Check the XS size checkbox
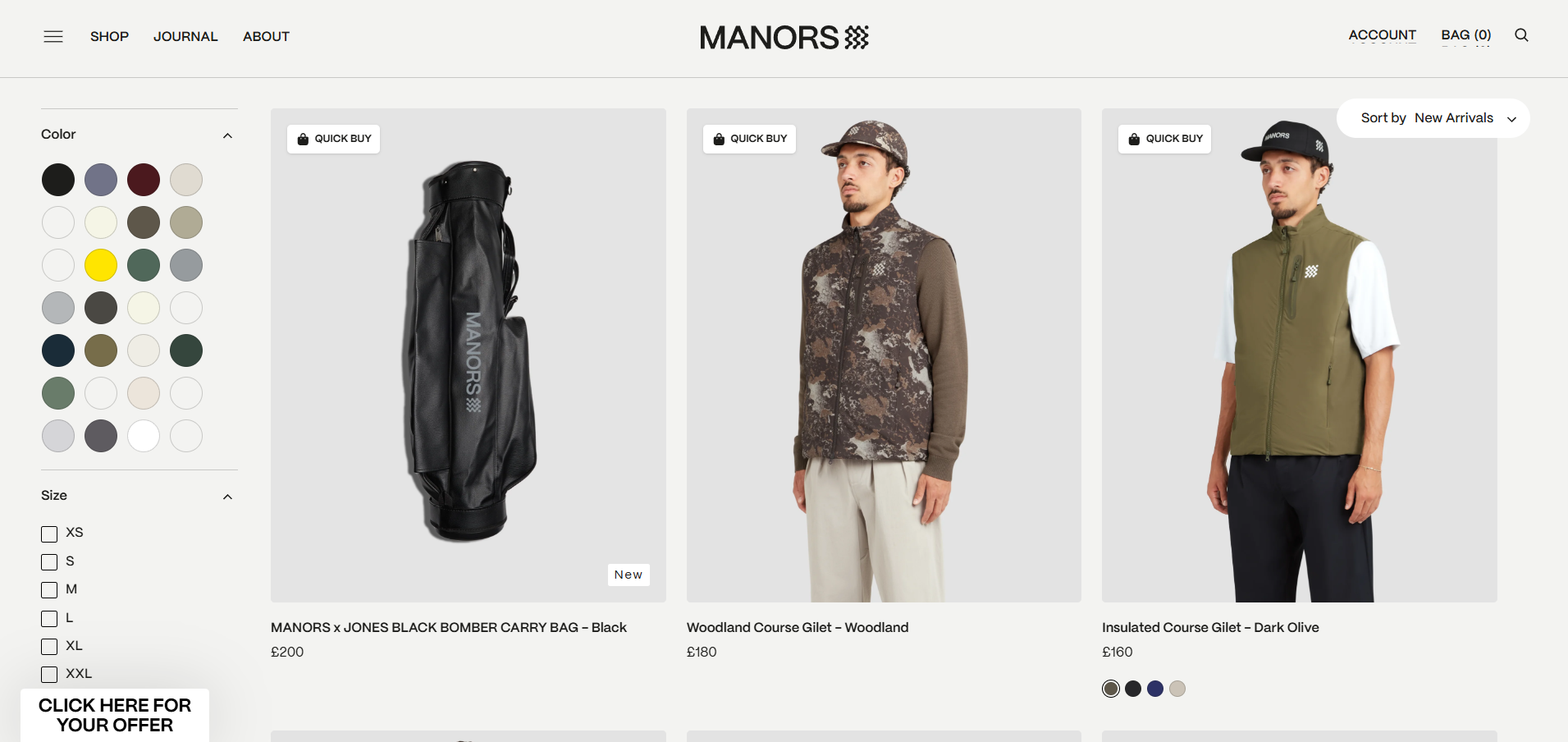Screen dimensions: 1568x742 pyautogui.click(x=49, y=534)
